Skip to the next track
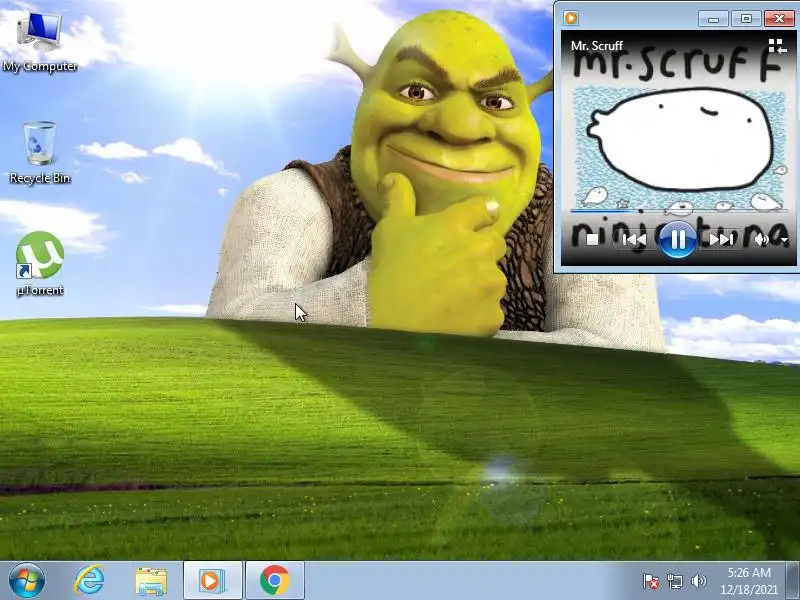The height and width of the screenshot is (600, 800). 721,239
